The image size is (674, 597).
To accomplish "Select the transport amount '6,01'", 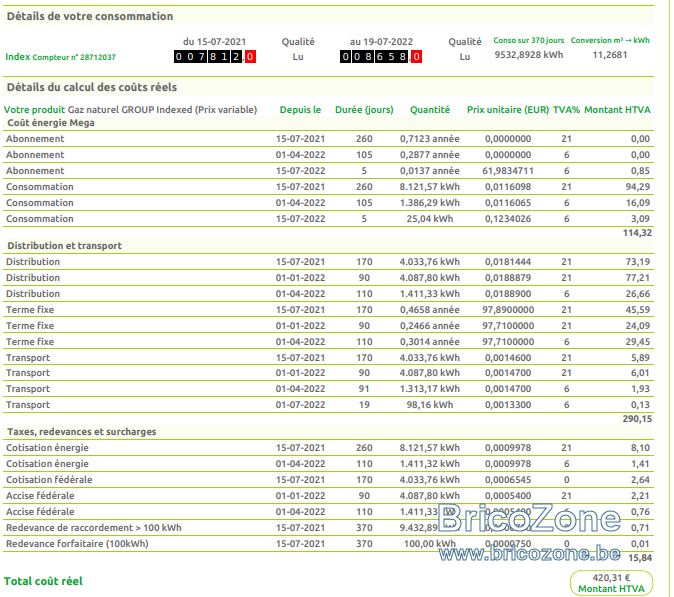I will 640,373.
